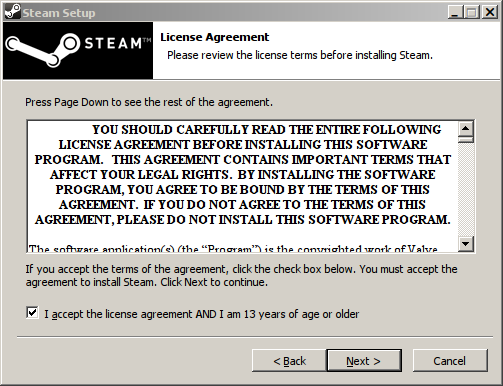Click the grayed-out maximize button
Screen dimensions: 503x386
tap(472, 12)
